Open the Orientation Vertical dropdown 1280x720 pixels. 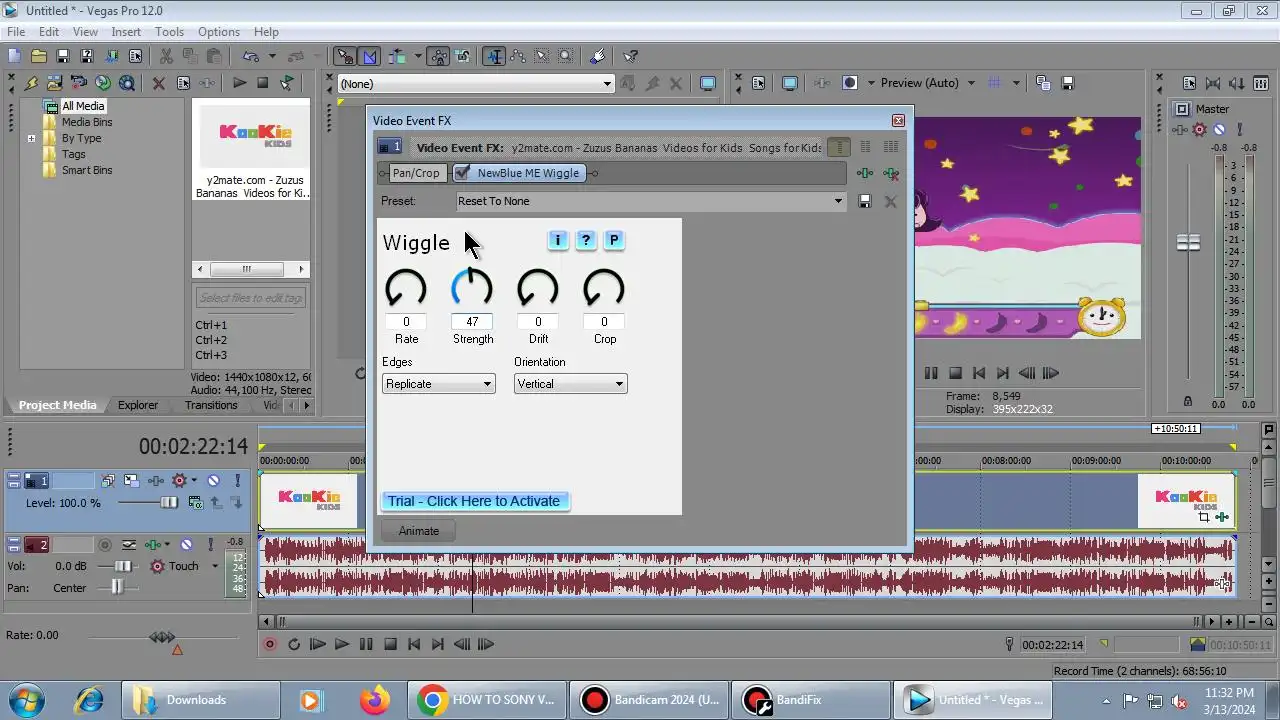click(570, 384)
